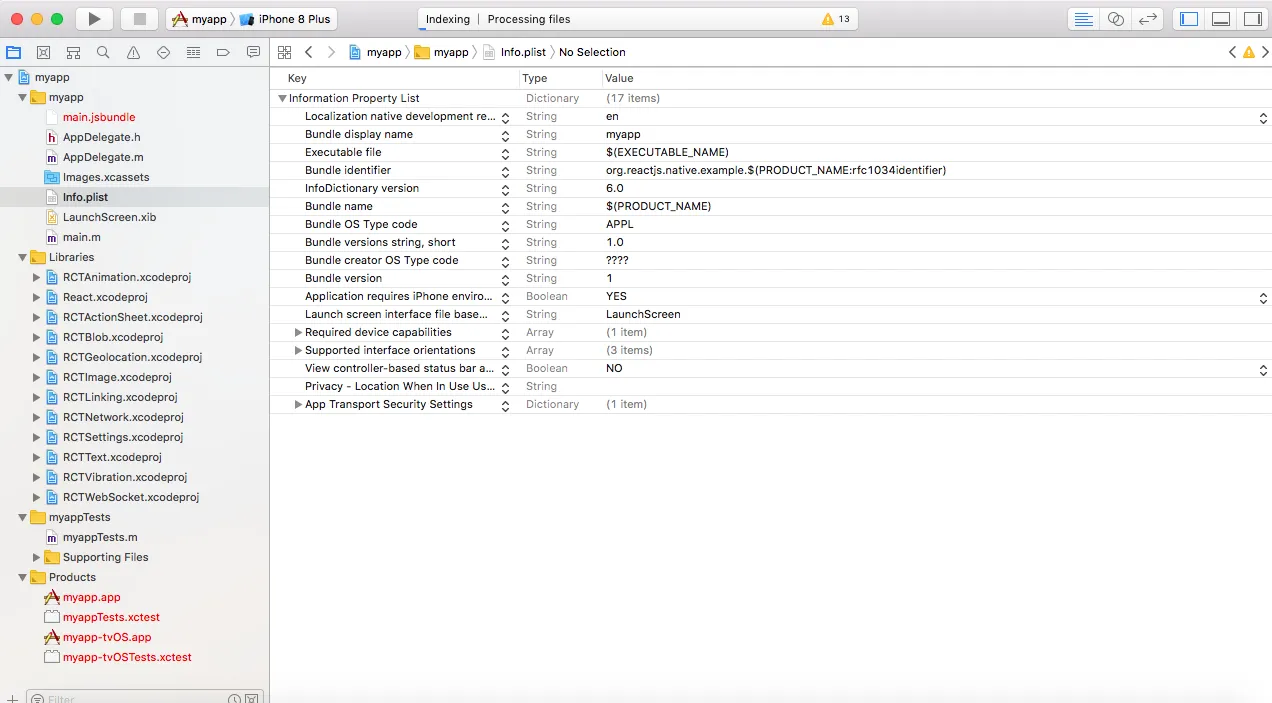Viewport: 1272px width, 703px height.
Task: Collapse the Libraries group
Action: coord(22,257)
